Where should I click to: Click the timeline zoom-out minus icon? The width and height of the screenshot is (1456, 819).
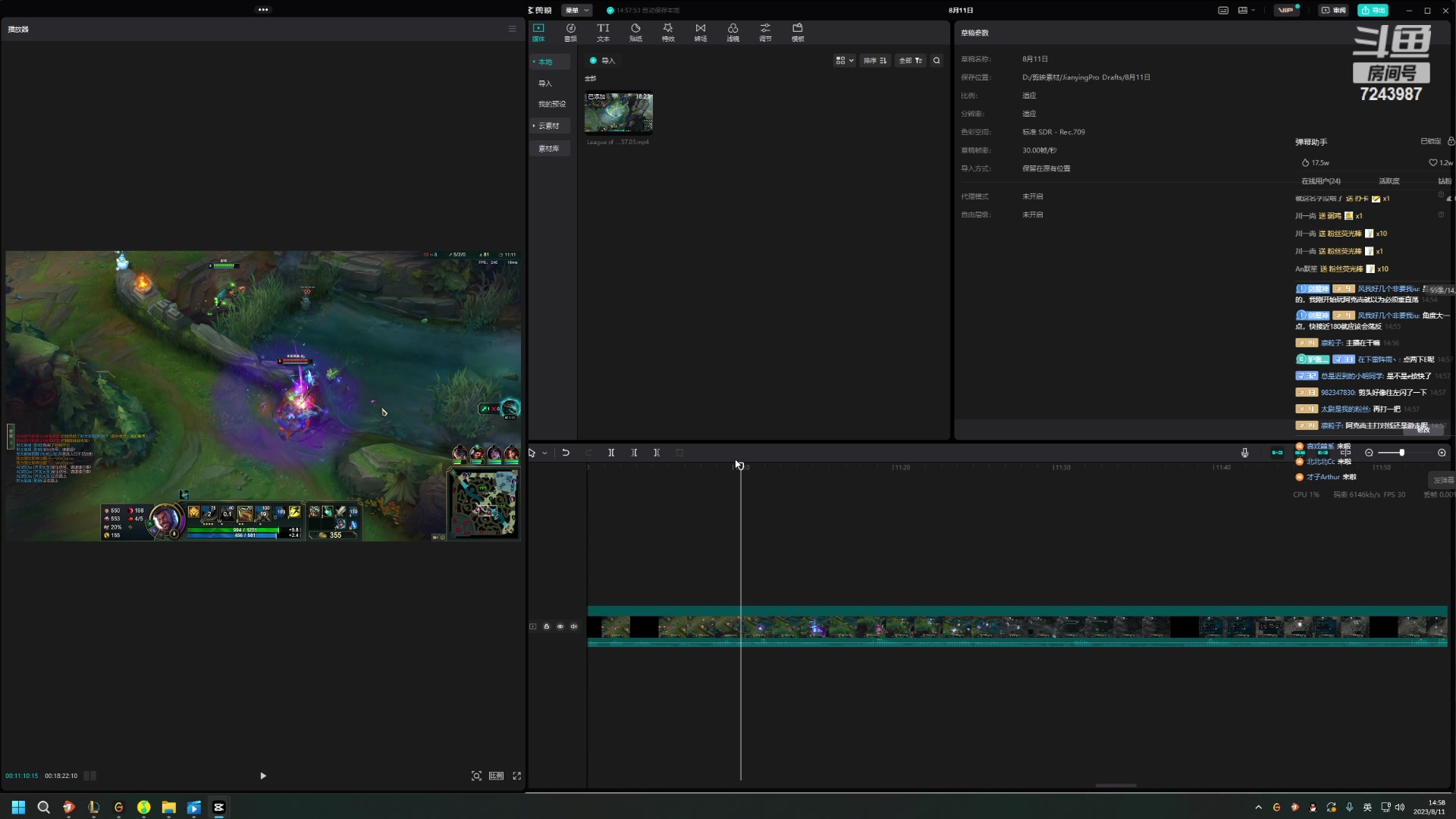pyautogui.click(x=1369, y=453)
